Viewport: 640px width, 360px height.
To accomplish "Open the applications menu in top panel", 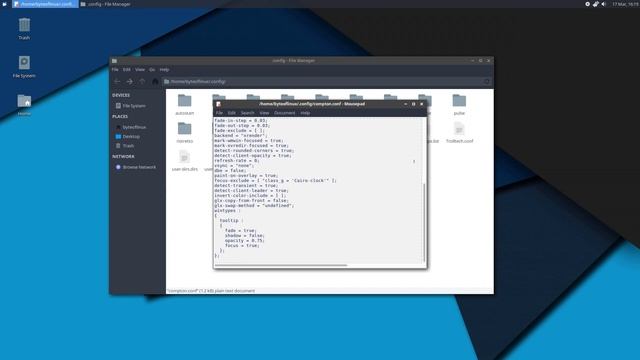I will (x=4, y=4).
